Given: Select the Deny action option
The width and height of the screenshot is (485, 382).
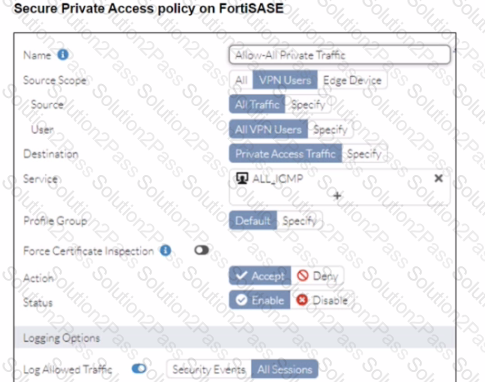Looking at the screenshot, I should click(x=317, y=276).
